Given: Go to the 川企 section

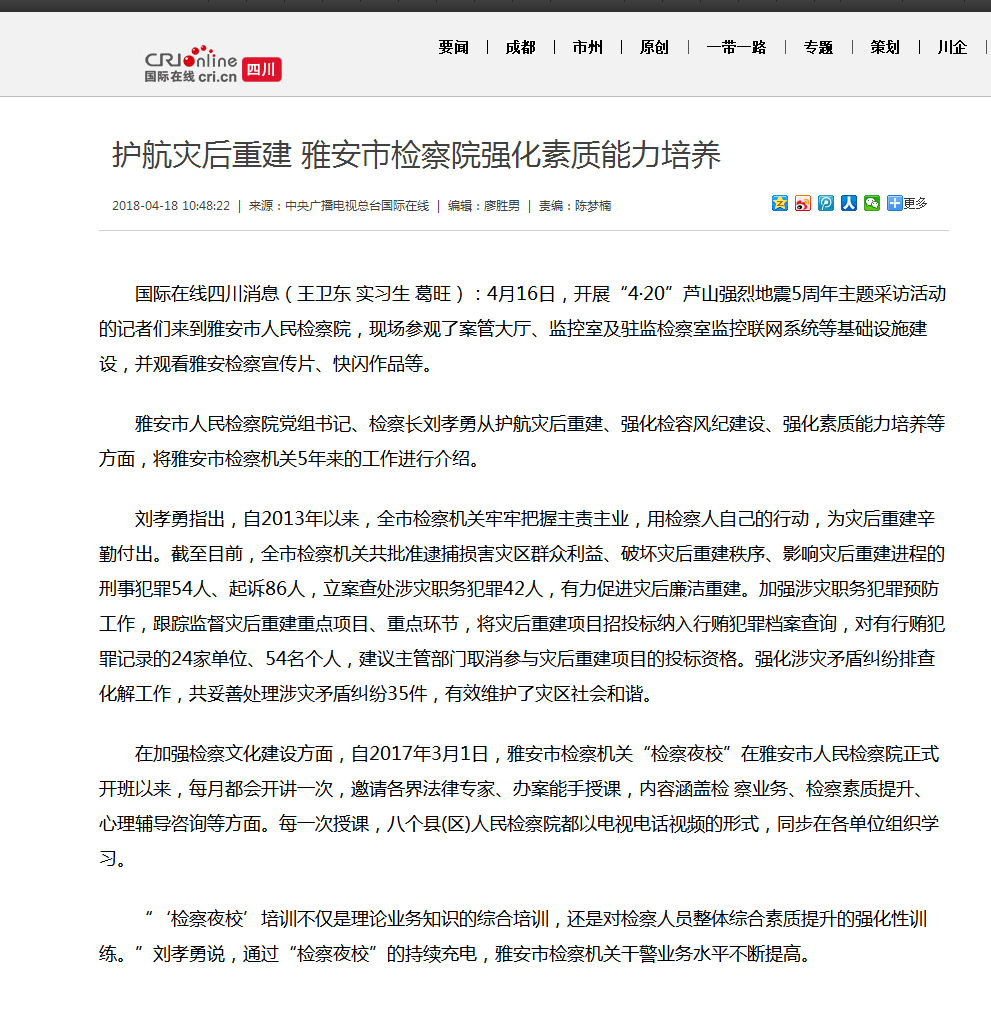Looking at the screenshot, I should (952, 47).
